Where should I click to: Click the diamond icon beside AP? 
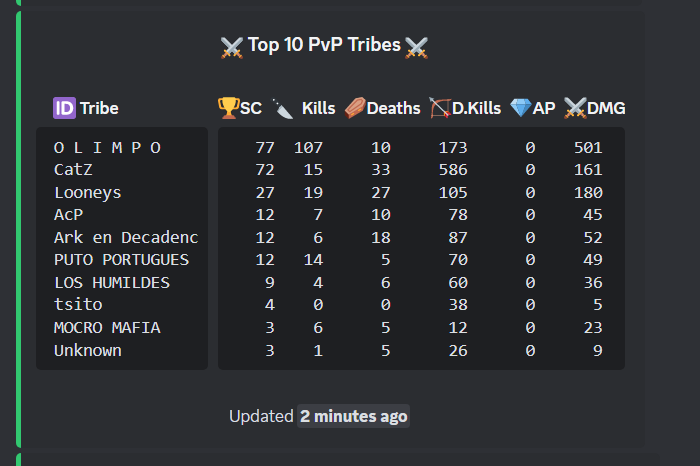(x=521, y=108)
